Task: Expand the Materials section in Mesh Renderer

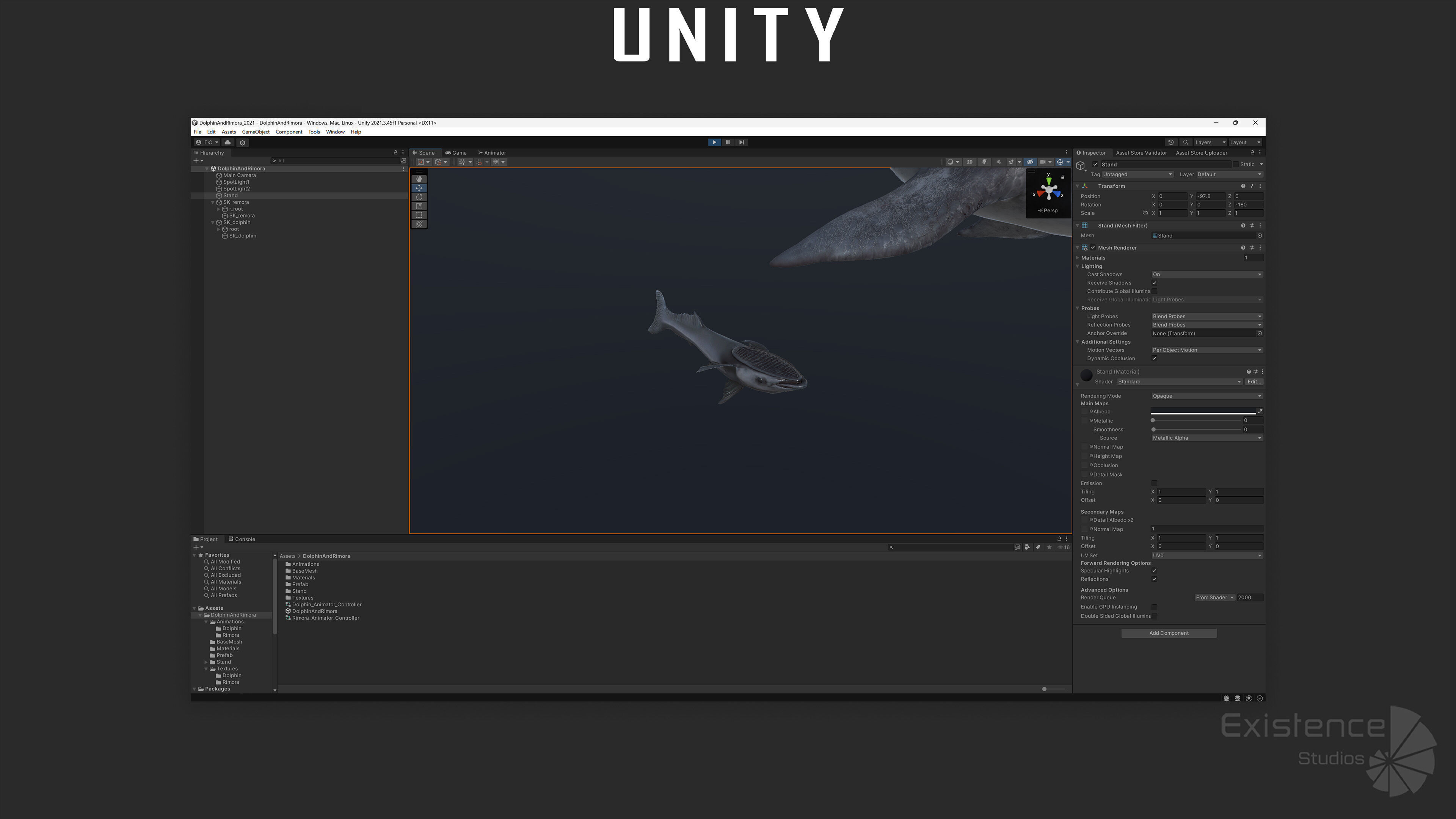Action: tap(1078, 258)
